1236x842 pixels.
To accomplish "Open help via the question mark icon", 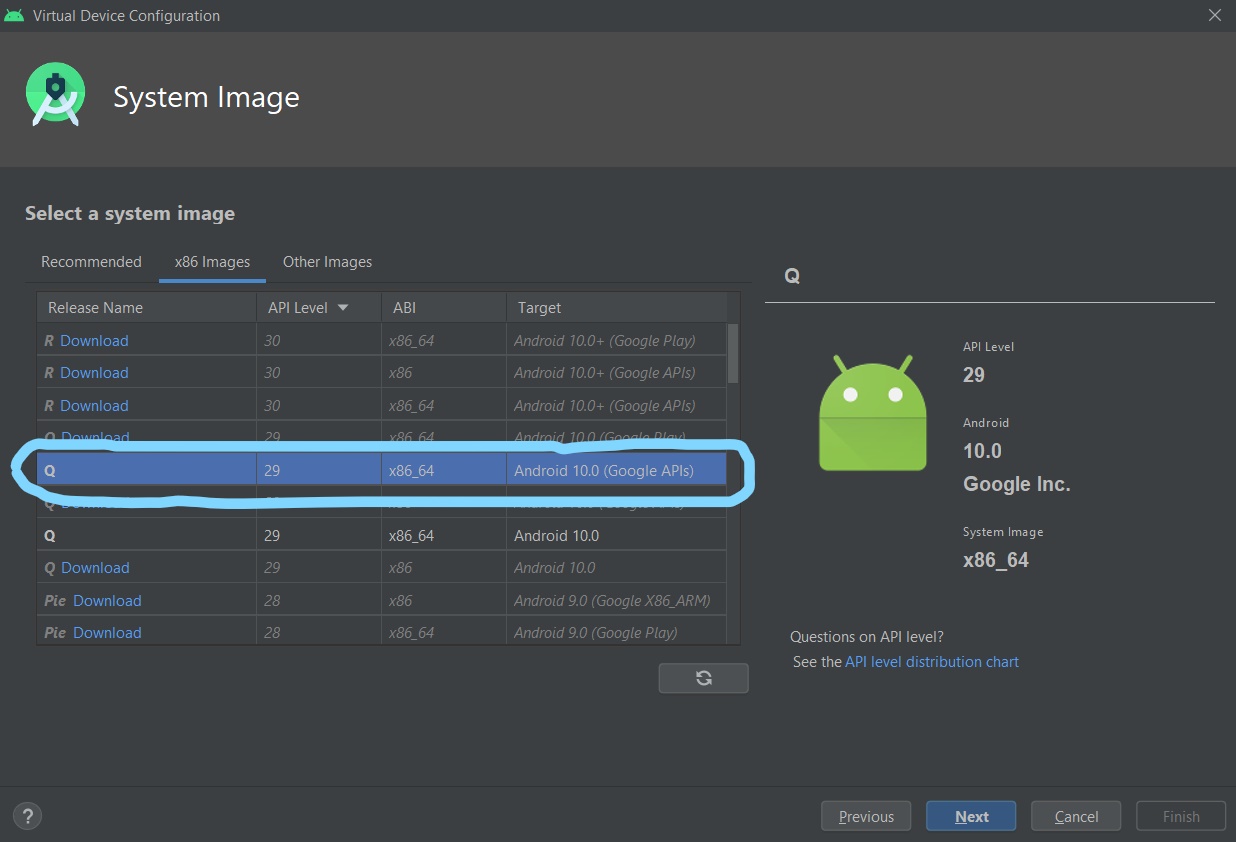I will (x=27, y=816).
